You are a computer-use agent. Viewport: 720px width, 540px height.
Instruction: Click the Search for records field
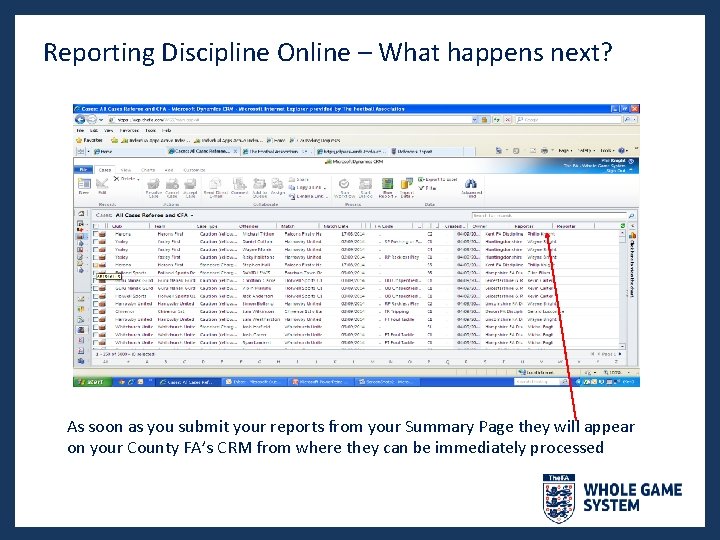click(x=549, y=215)
